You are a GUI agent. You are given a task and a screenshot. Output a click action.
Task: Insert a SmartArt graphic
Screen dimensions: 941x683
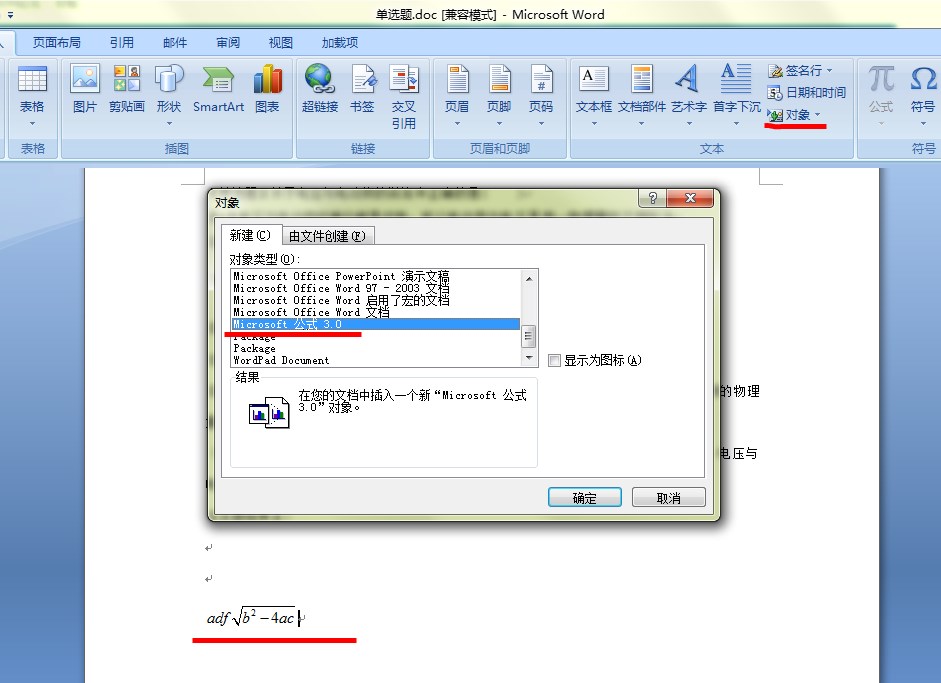coord(218,79)
